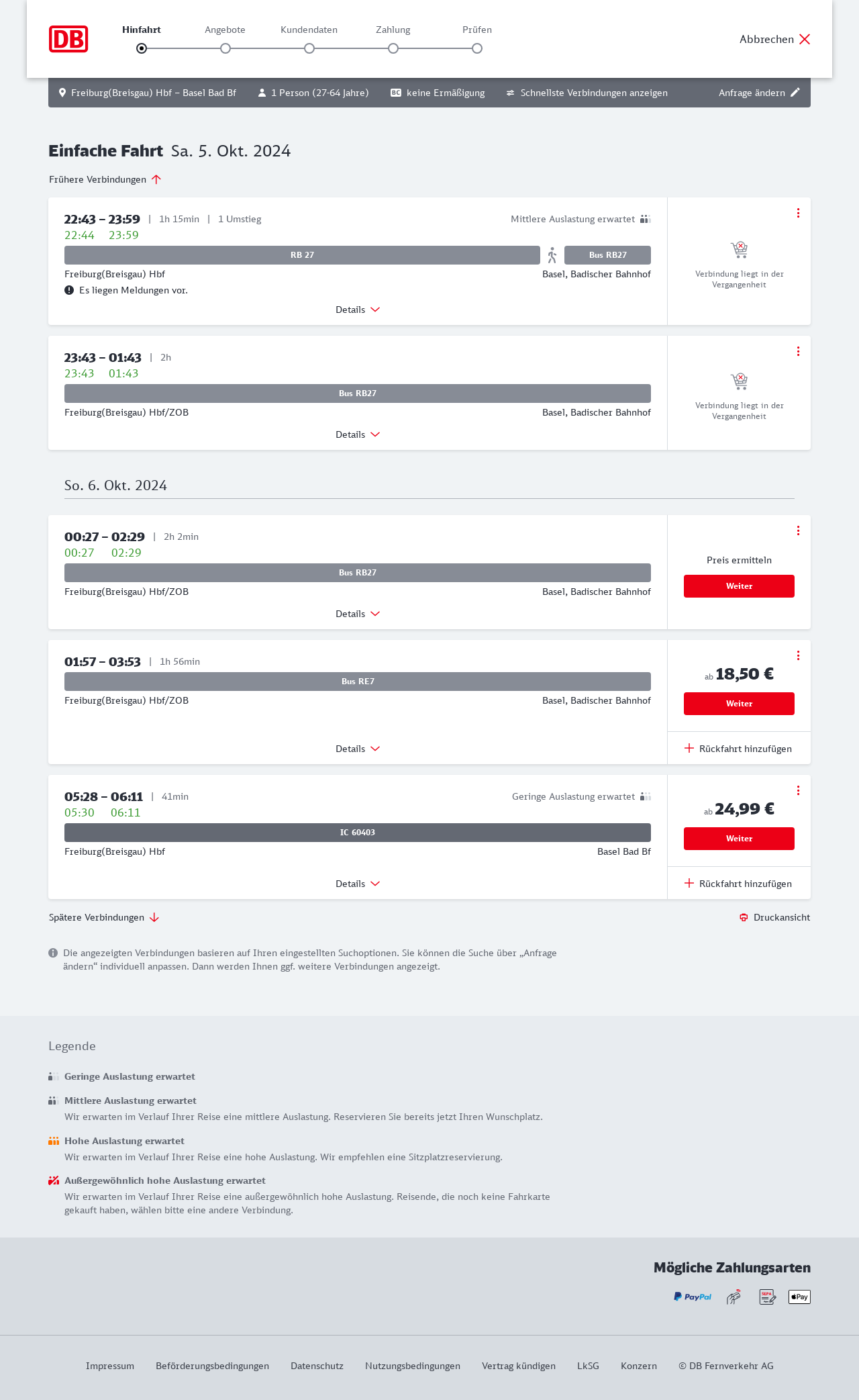This screenshot has width=859, height=1400.
Task: Click the Apple Pay payment icon
Action: (x=799, y=1297)
